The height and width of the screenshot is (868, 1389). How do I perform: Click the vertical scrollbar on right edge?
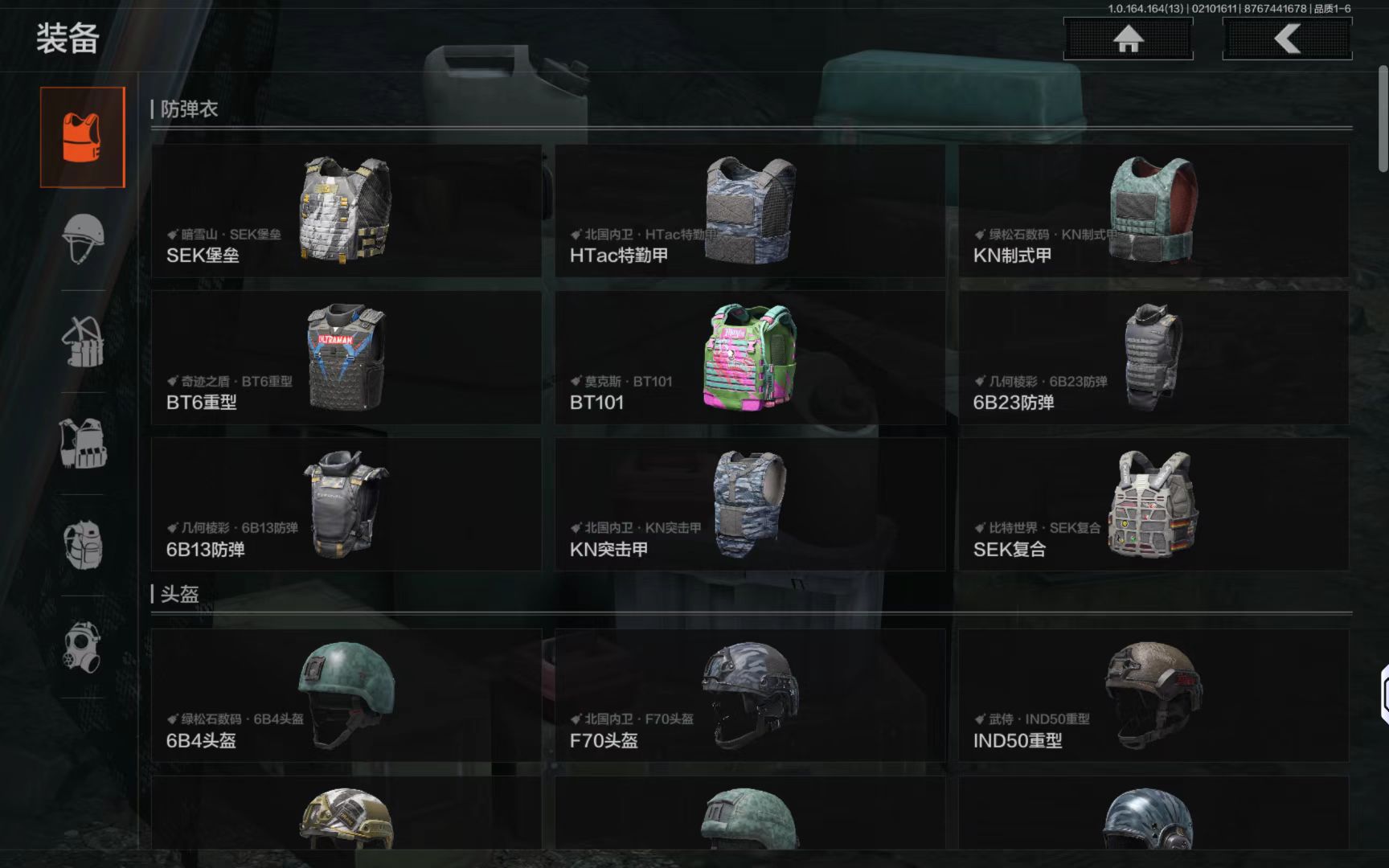click(x=1383, y=119)
